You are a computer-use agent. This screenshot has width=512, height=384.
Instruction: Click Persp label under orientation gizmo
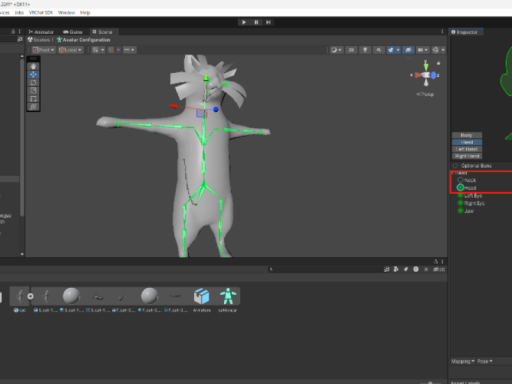[425, 94]
